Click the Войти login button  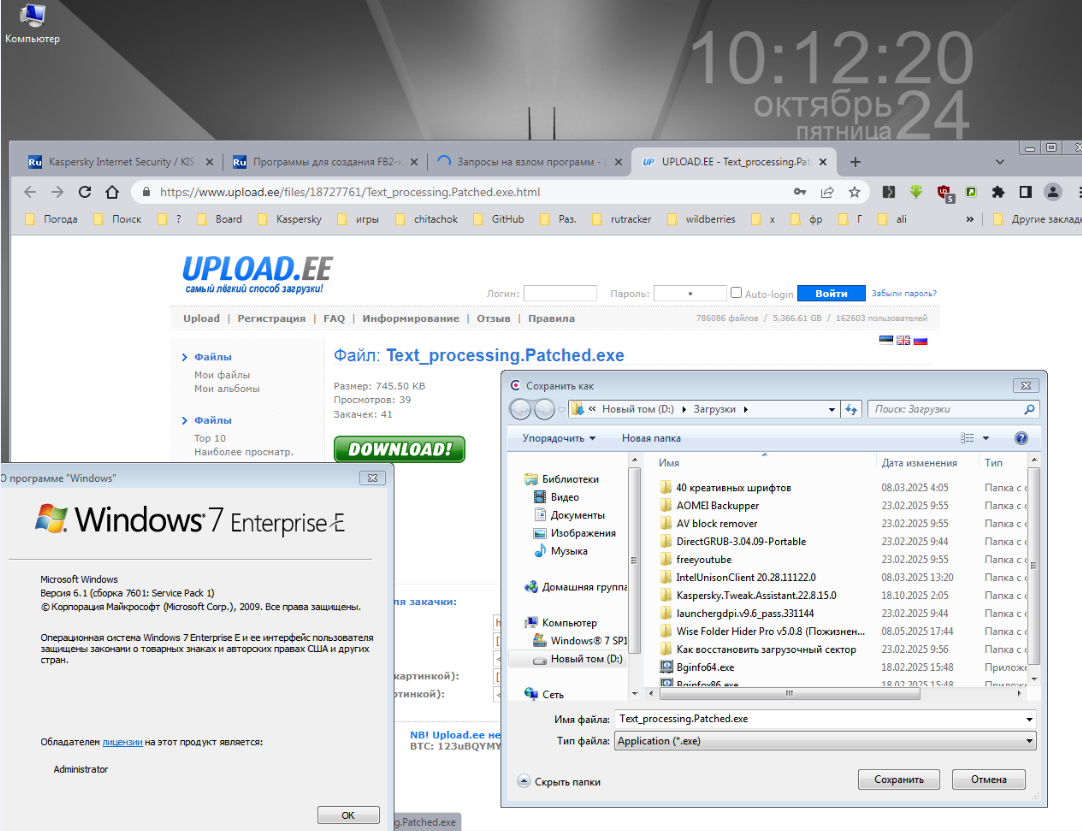point(832,293)
